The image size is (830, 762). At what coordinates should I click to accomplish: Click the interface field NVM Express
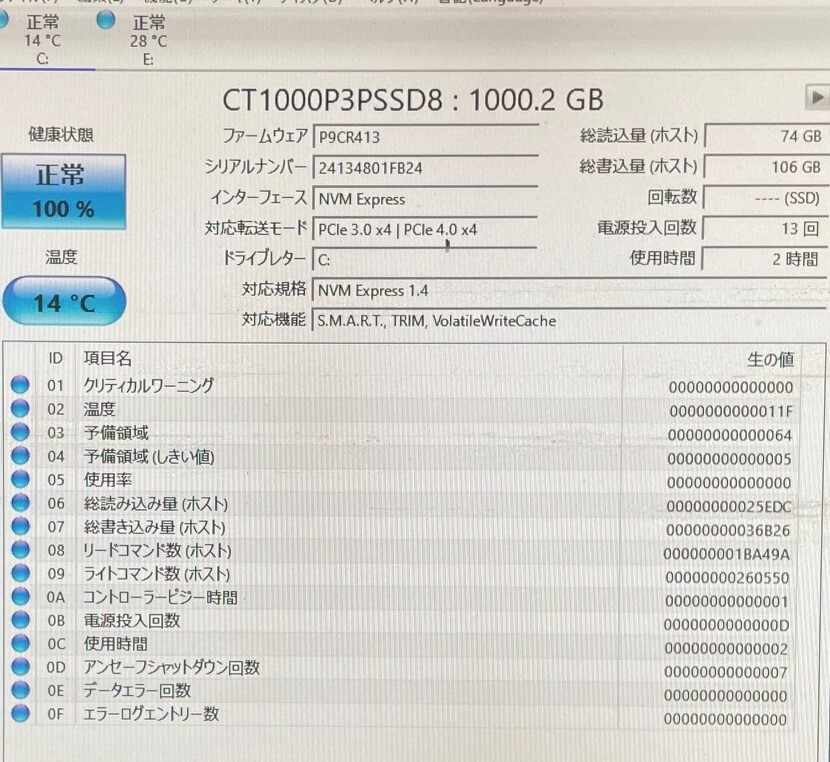(426, 199)
